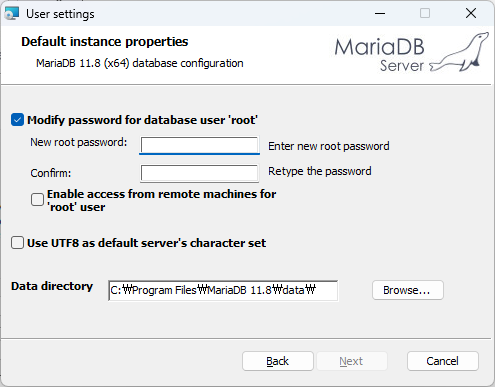495x387 pixels.
Task: Open the Browse… folder picker
Action: [x=408, y=290]
